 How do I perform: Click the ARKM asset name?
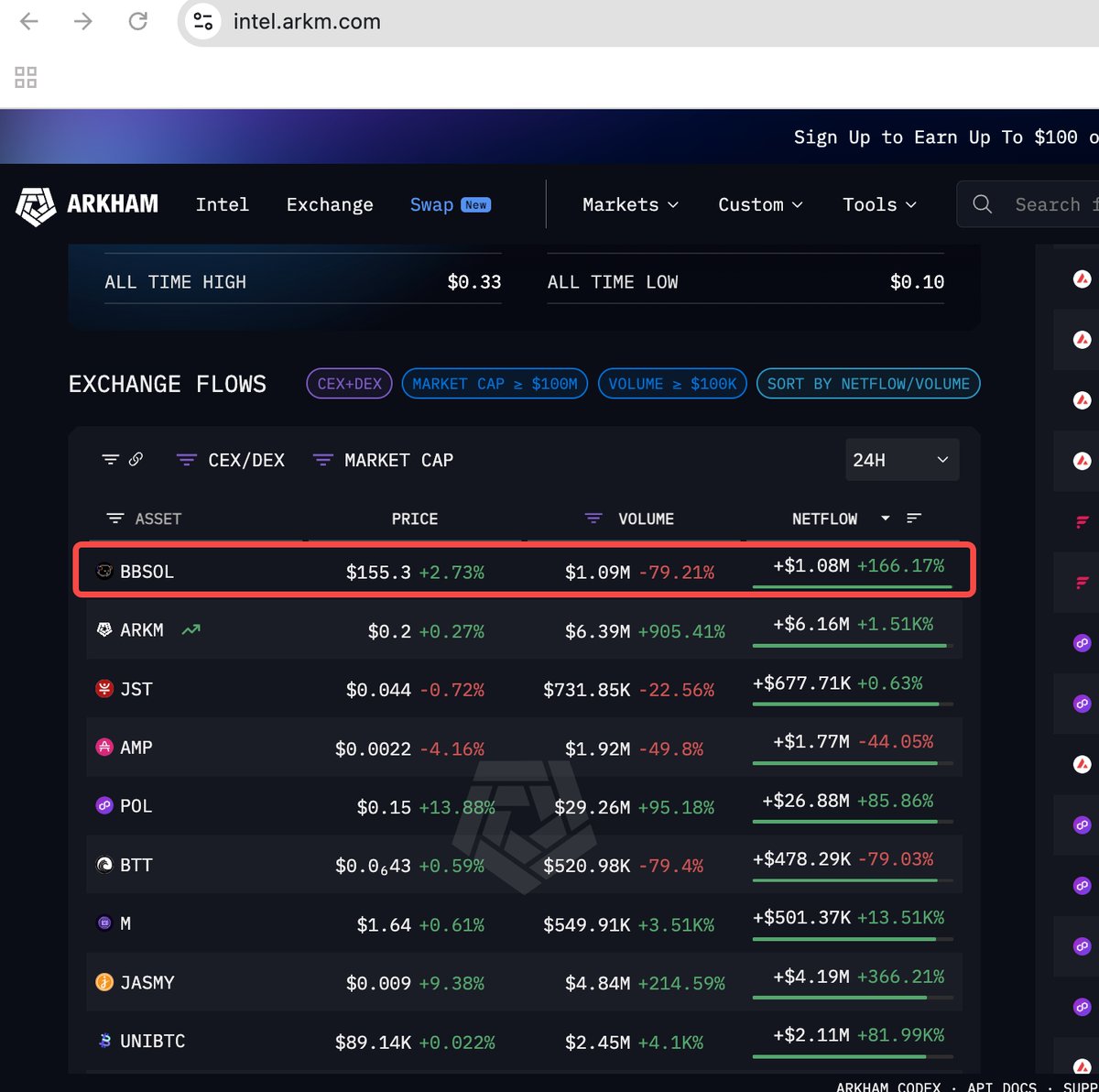pos(142,630)
